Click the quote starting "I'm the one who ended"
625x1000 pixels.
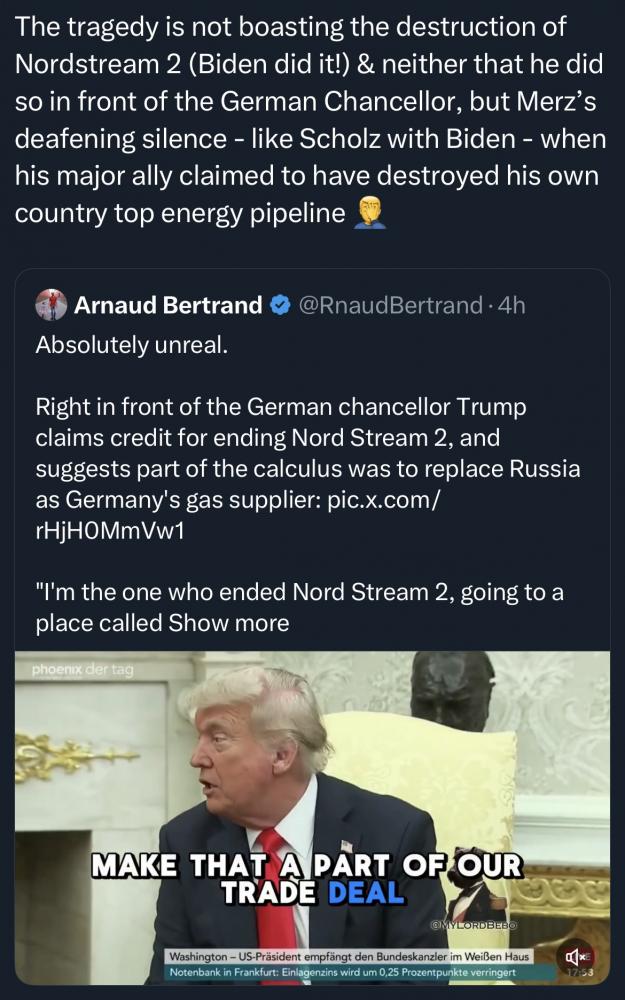[x=300, y=593]
